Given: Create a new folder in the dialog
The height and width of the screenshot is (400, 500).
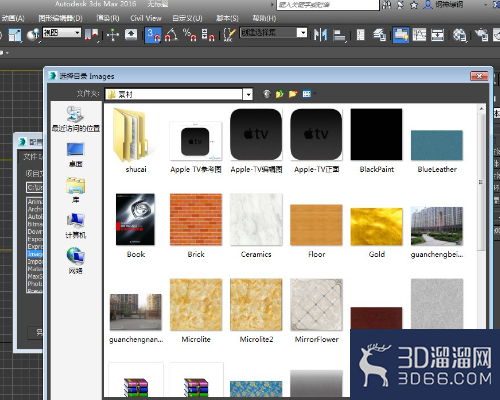Looking at the screenshot, I should tap(293, 94).
